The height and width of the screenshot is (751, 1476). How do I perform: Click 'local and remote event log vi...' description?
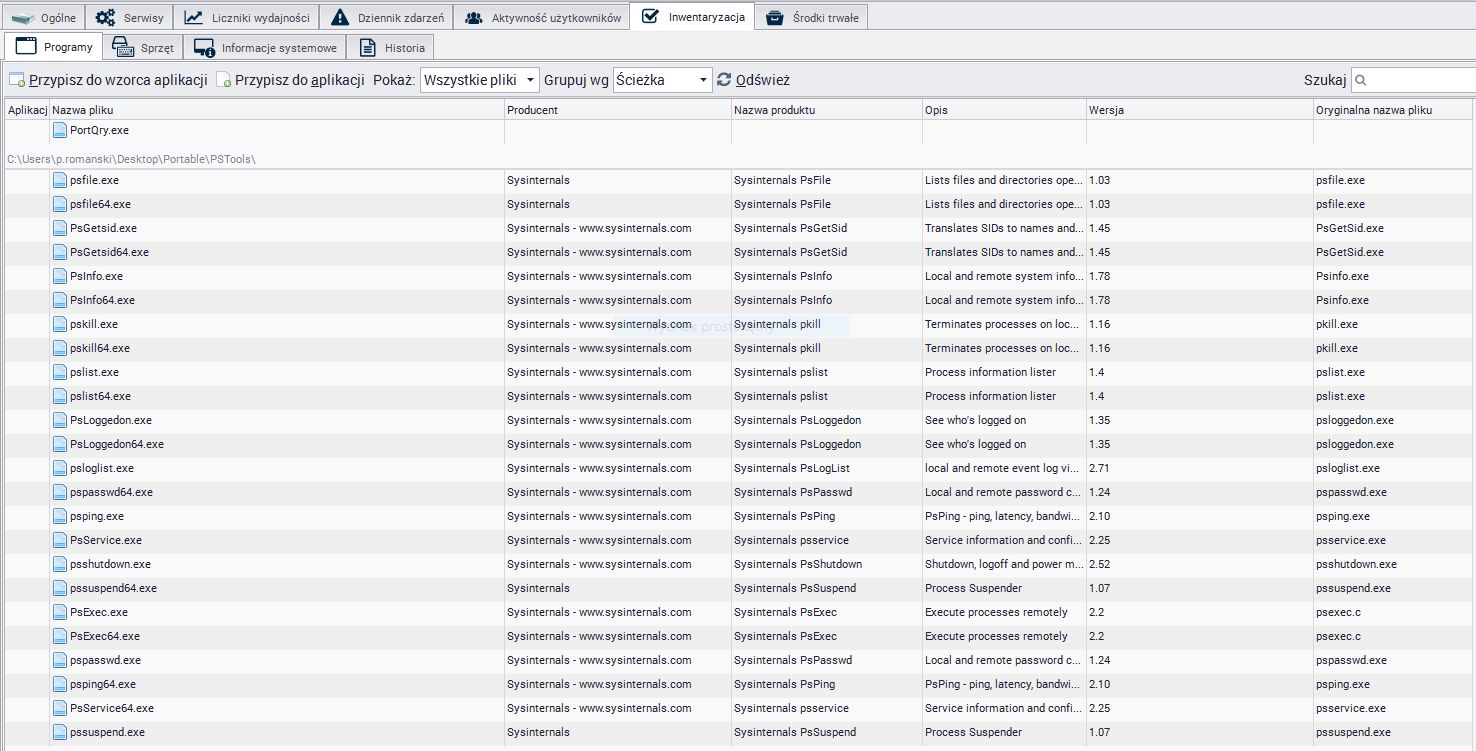pyautogui.click(x=1003, y=469)
